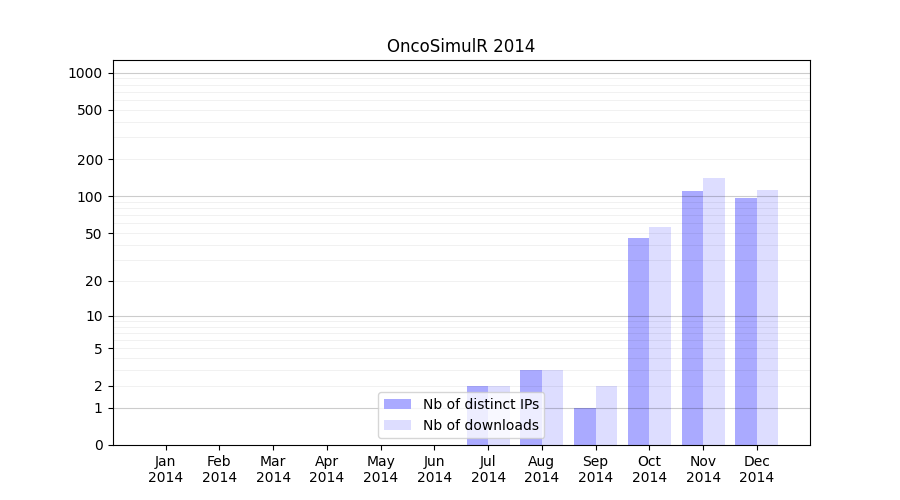Select the Dec 2014 x-axis label
This screenshot has height=500, width=900.
point(757,469)
